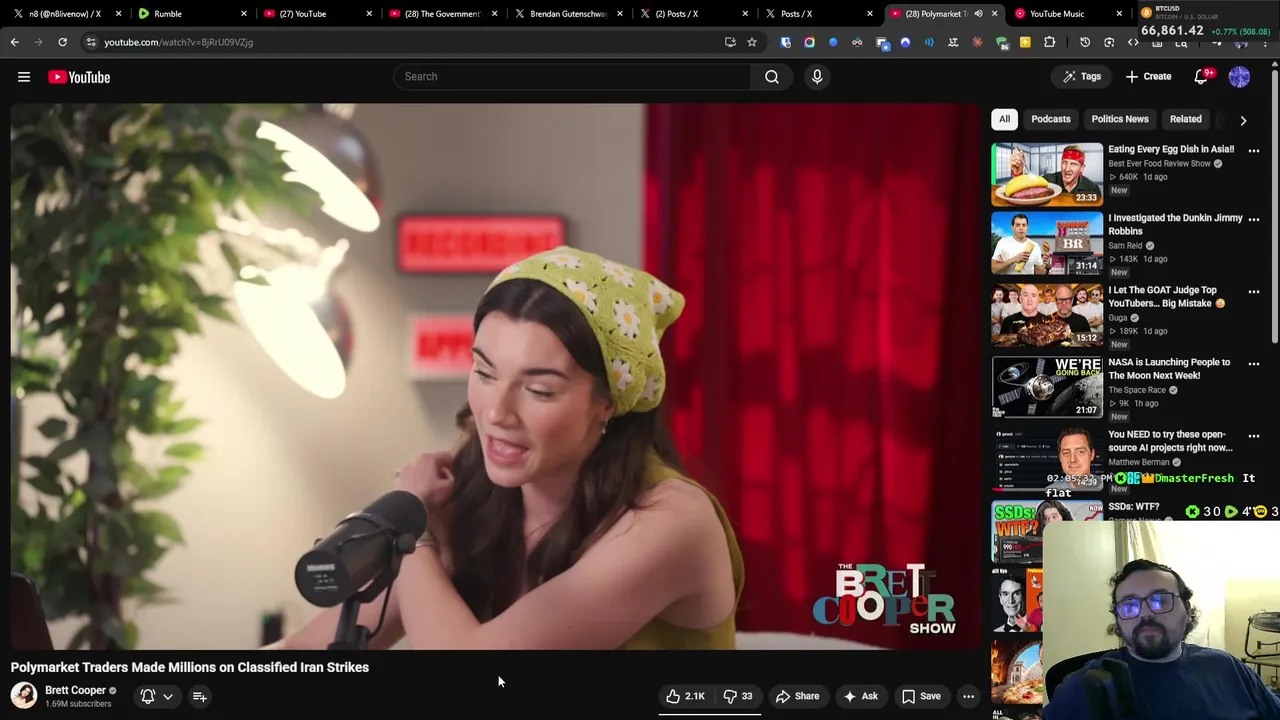Viewport: 1280px width, 720px height.
Task: Switch to the Rumble browser tab
Action: coord(190,14)
